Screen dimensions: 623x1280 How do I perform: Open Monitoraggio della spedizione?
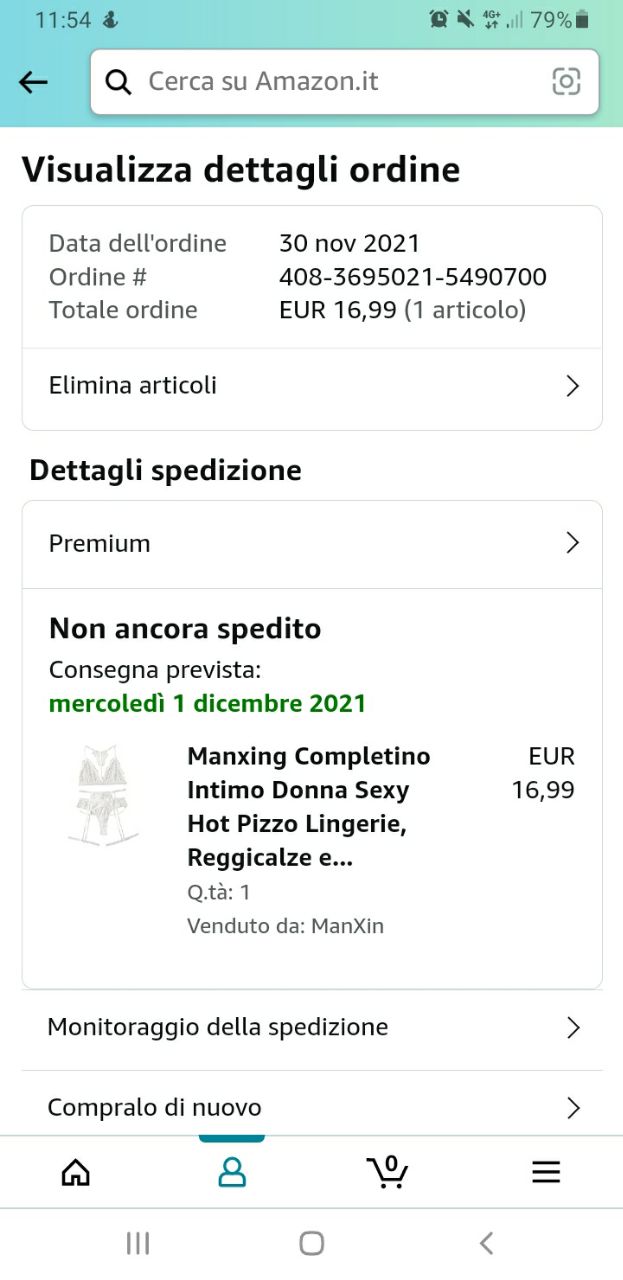[x=218, y=1027]
